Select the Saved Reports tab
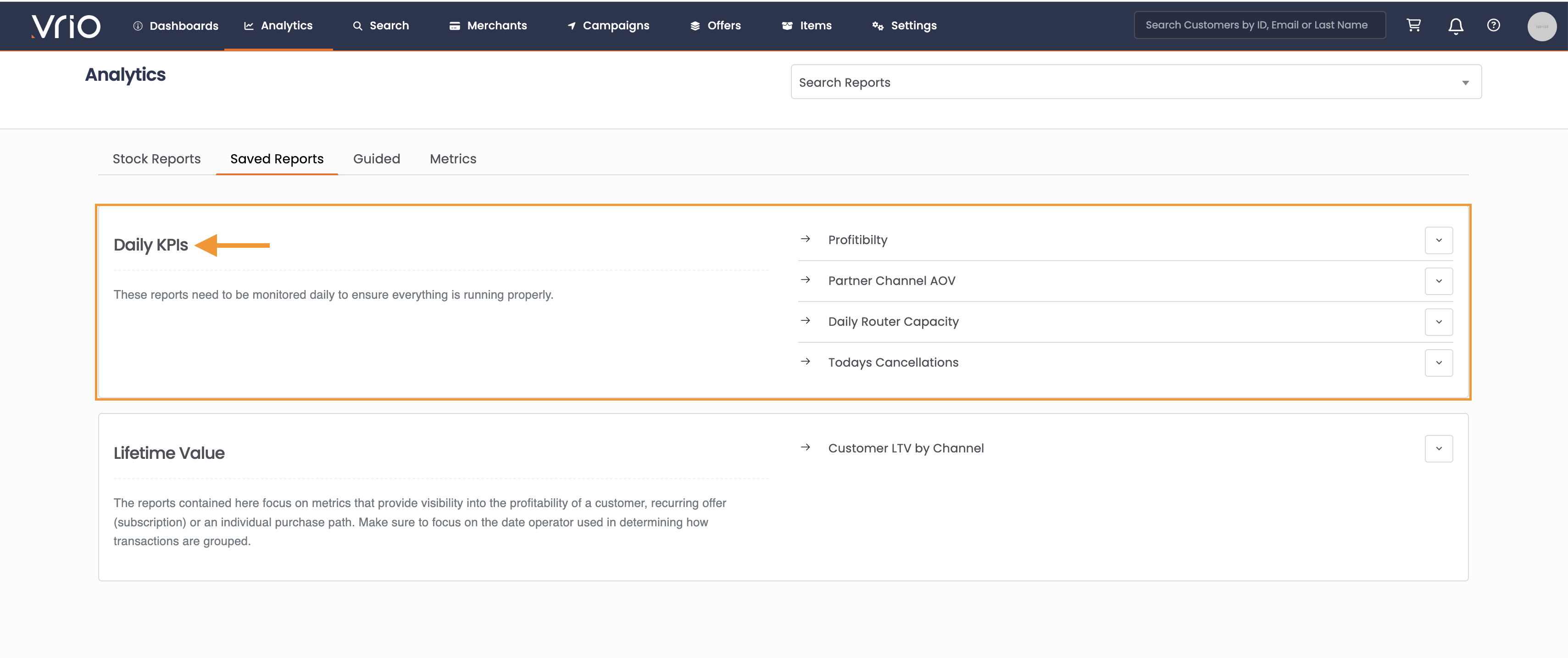This screenshot has width=1568, height=658. 277,159
